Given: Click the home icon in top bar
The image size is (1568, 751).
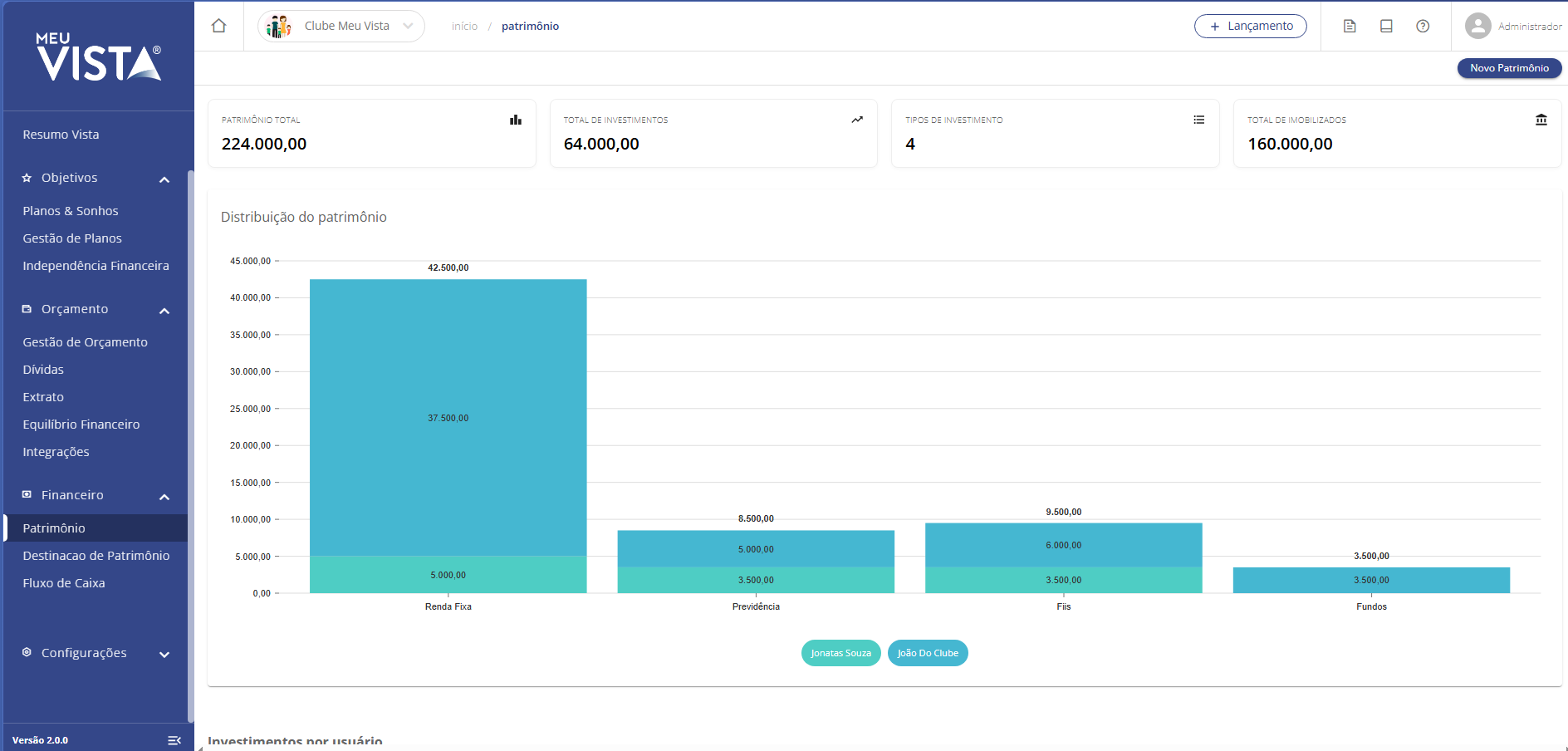Looking at the screenshot, I should (x=218, y=26).
